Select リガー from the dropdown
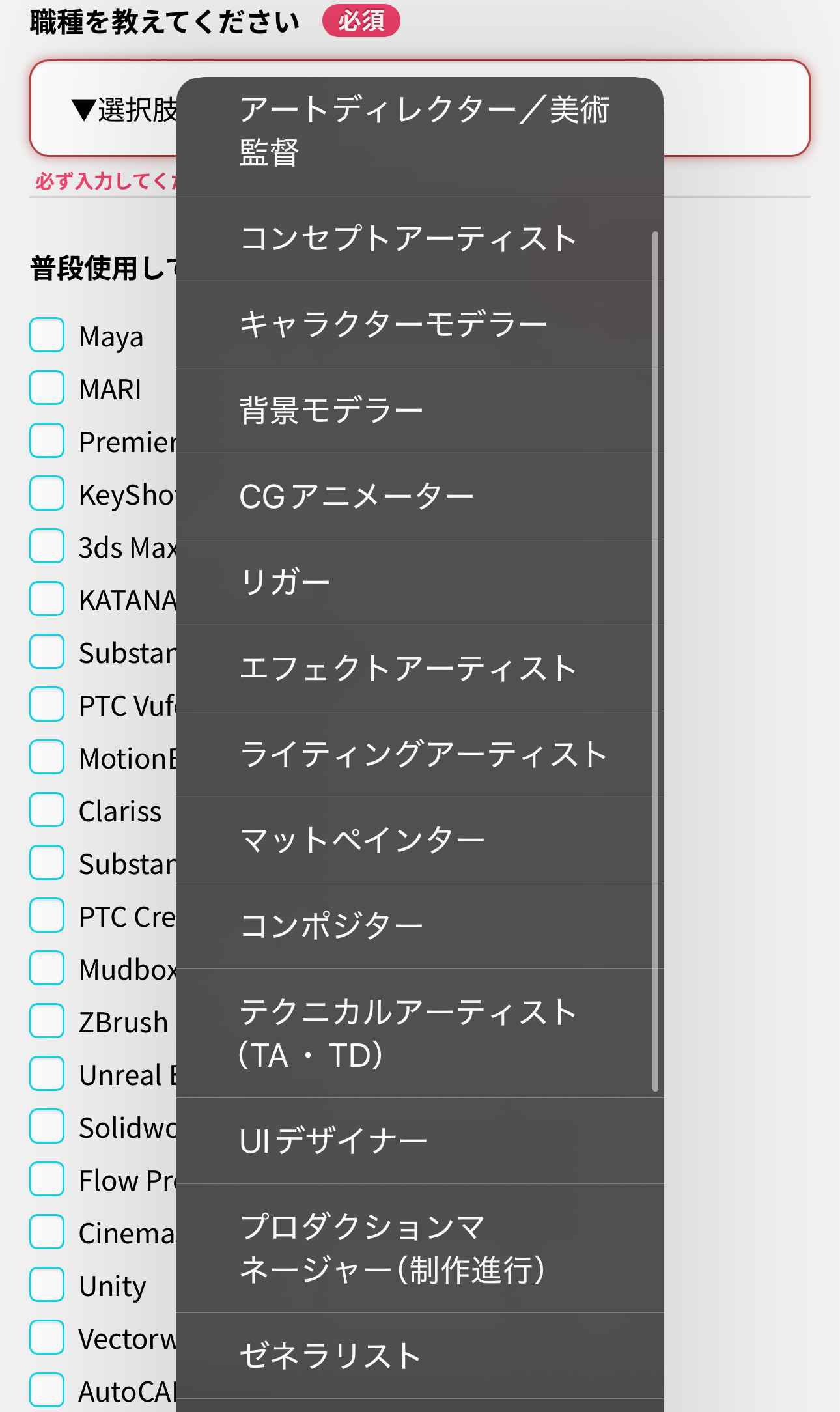Image resolution: width=840 pixels, height=1412 pixels. pos(419,582)
